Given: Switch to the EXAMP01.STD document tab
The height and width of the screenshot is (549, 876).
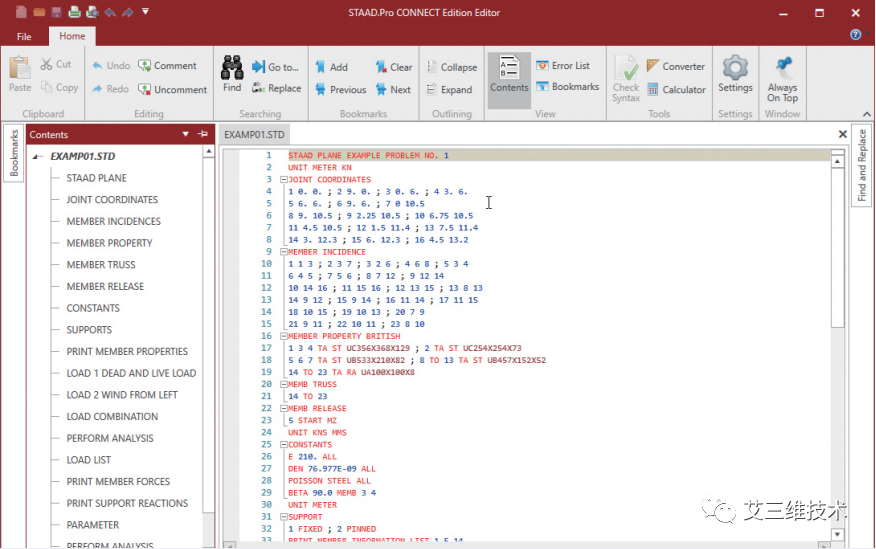Looking at the screenshot, I should click(x=254, y=134).
